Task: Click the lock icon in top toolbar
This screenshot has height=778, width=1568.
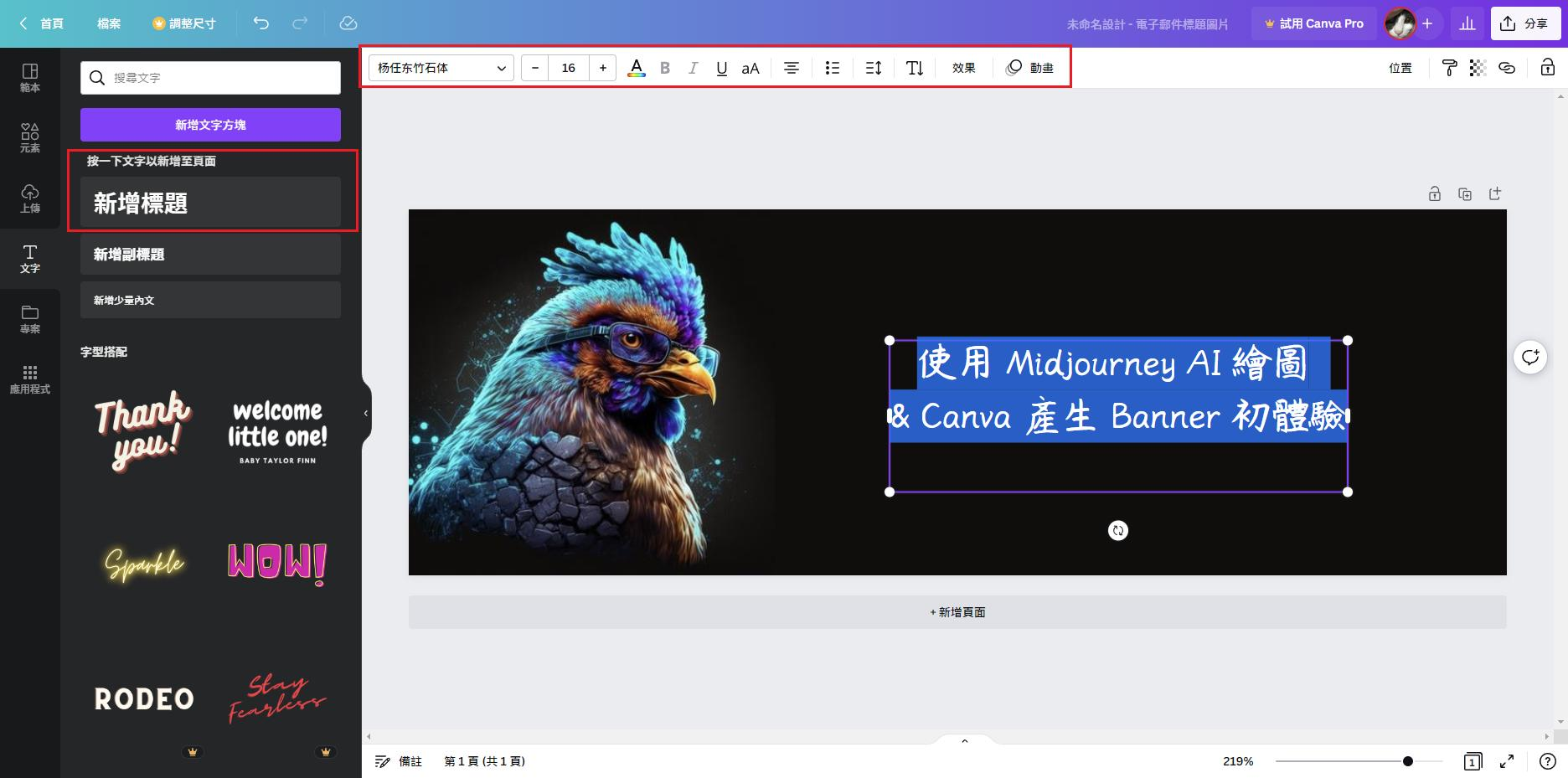Action: (1548, 68)
